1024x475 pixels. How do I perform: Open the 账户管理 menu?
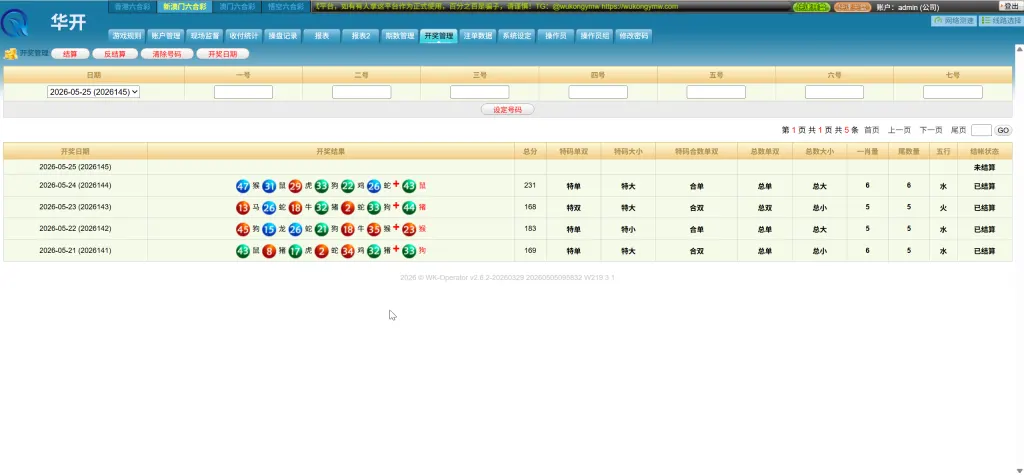[165, 36]
